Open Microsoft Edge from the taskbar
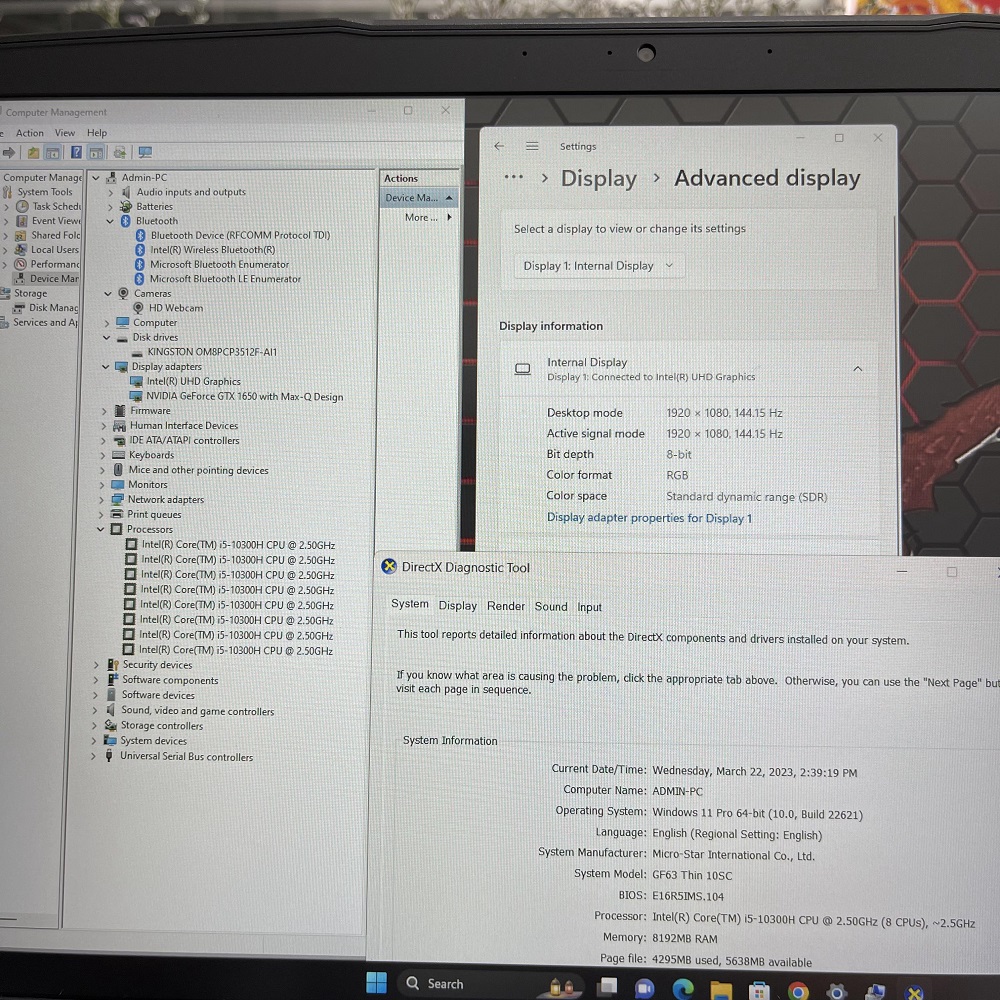Image resolution: width=1000 pixels, height=1000 pixels. click(683, 989)
